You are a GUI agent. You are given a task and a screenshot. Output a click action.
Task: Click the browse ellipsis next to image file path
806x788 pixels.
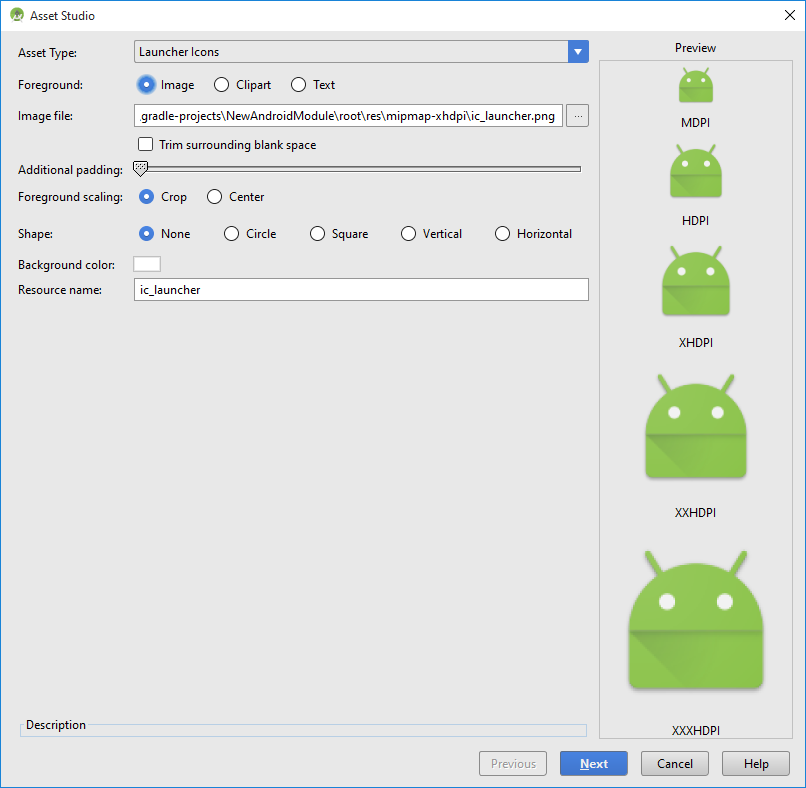tap(577, 115)
